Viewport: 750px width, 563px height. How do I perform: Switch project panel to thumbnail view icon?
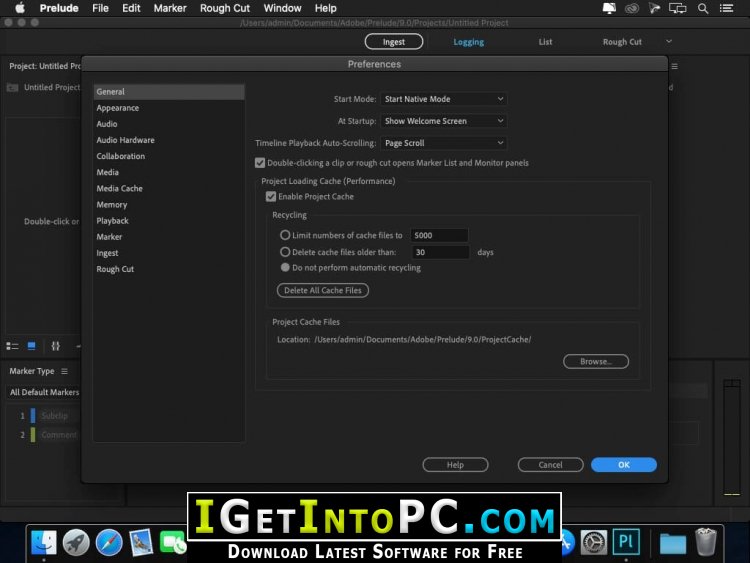pos(32,346)
